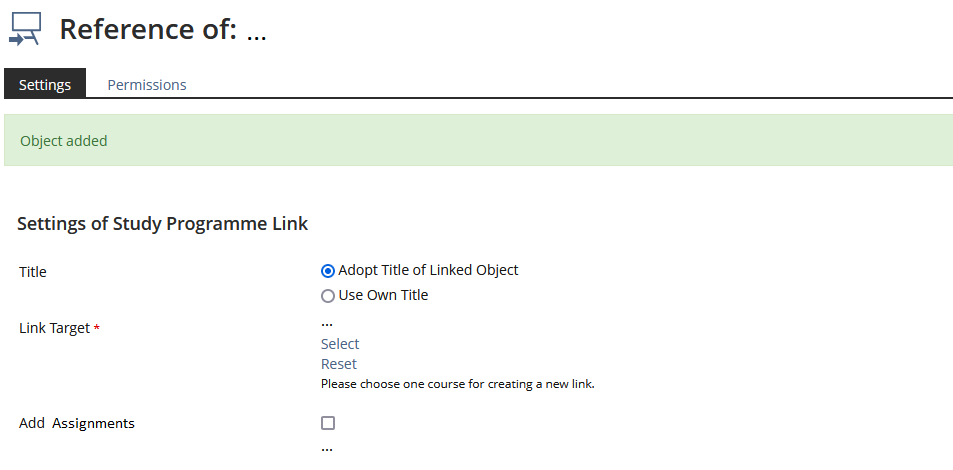
Task: Click the red required asterisk beside Link Target
Action: 97,329
